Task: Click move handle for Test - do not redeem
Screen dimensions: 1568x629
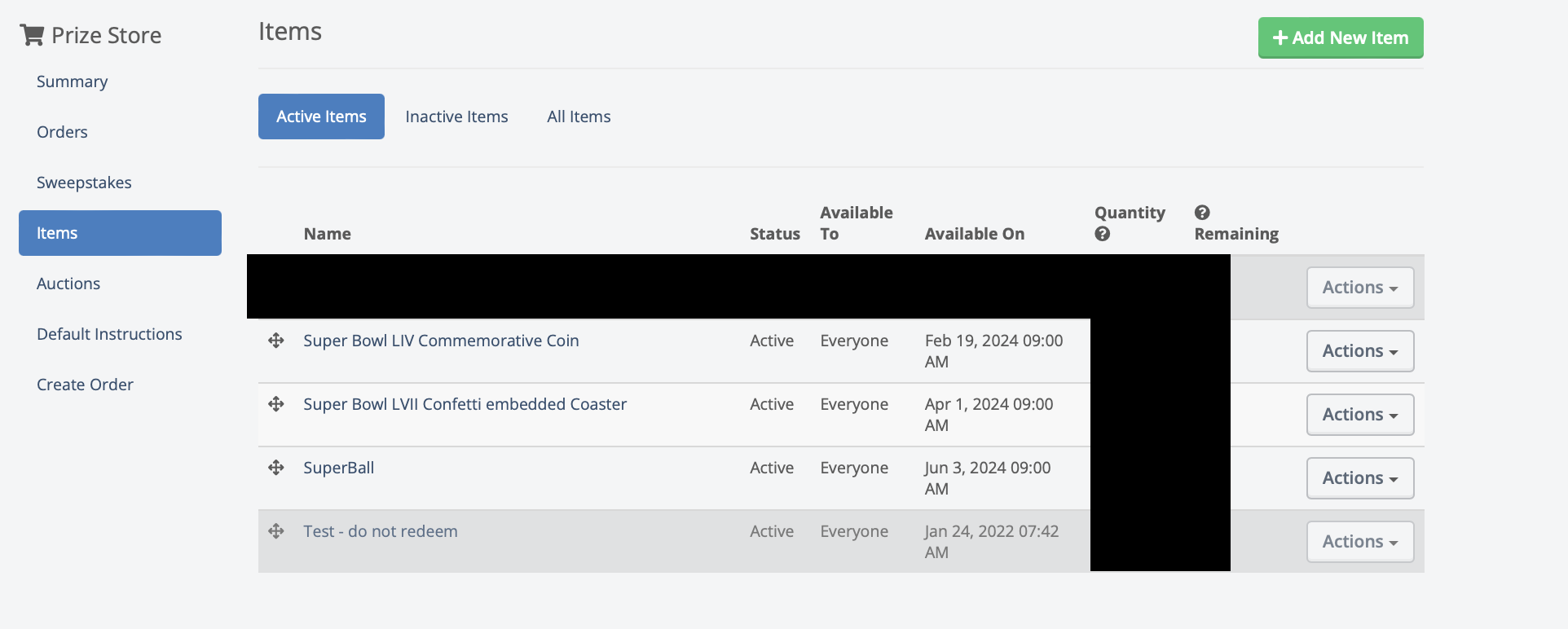Action: [276, 531]
